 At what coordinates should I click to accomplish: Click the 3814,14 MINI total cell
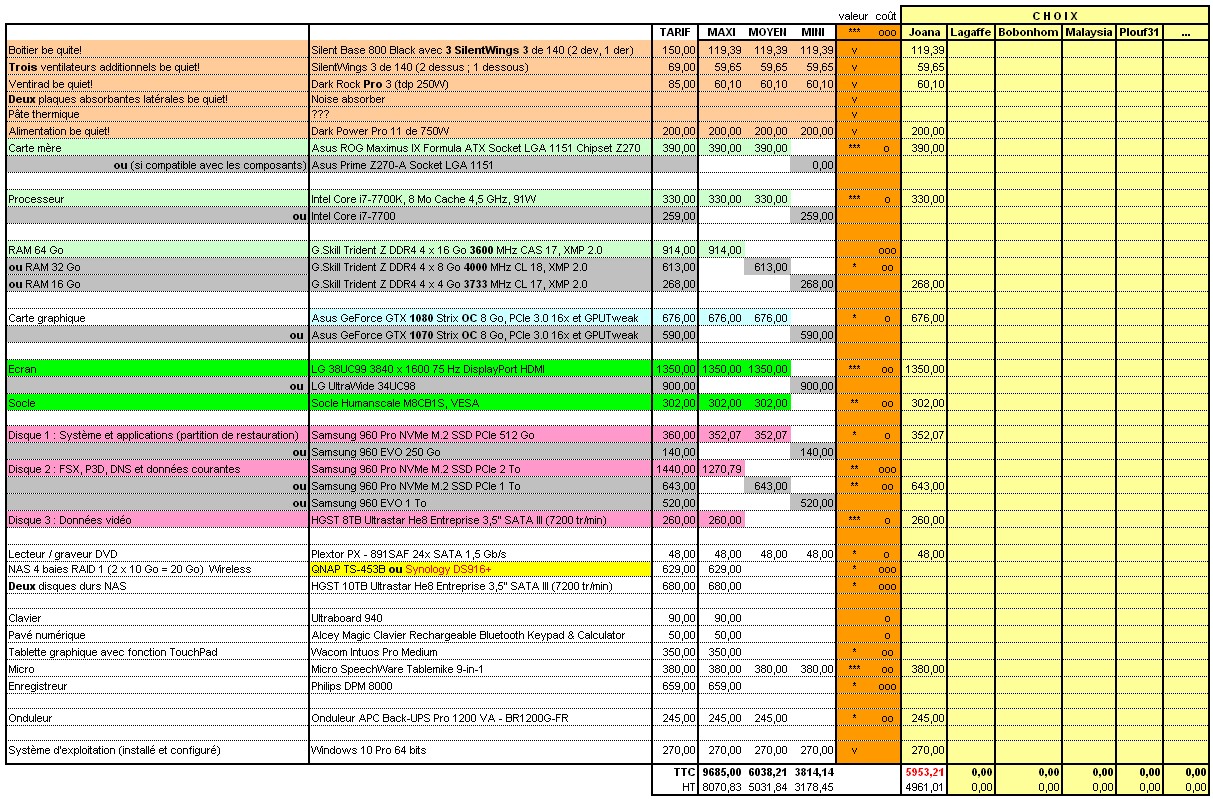tap(813, 772)
